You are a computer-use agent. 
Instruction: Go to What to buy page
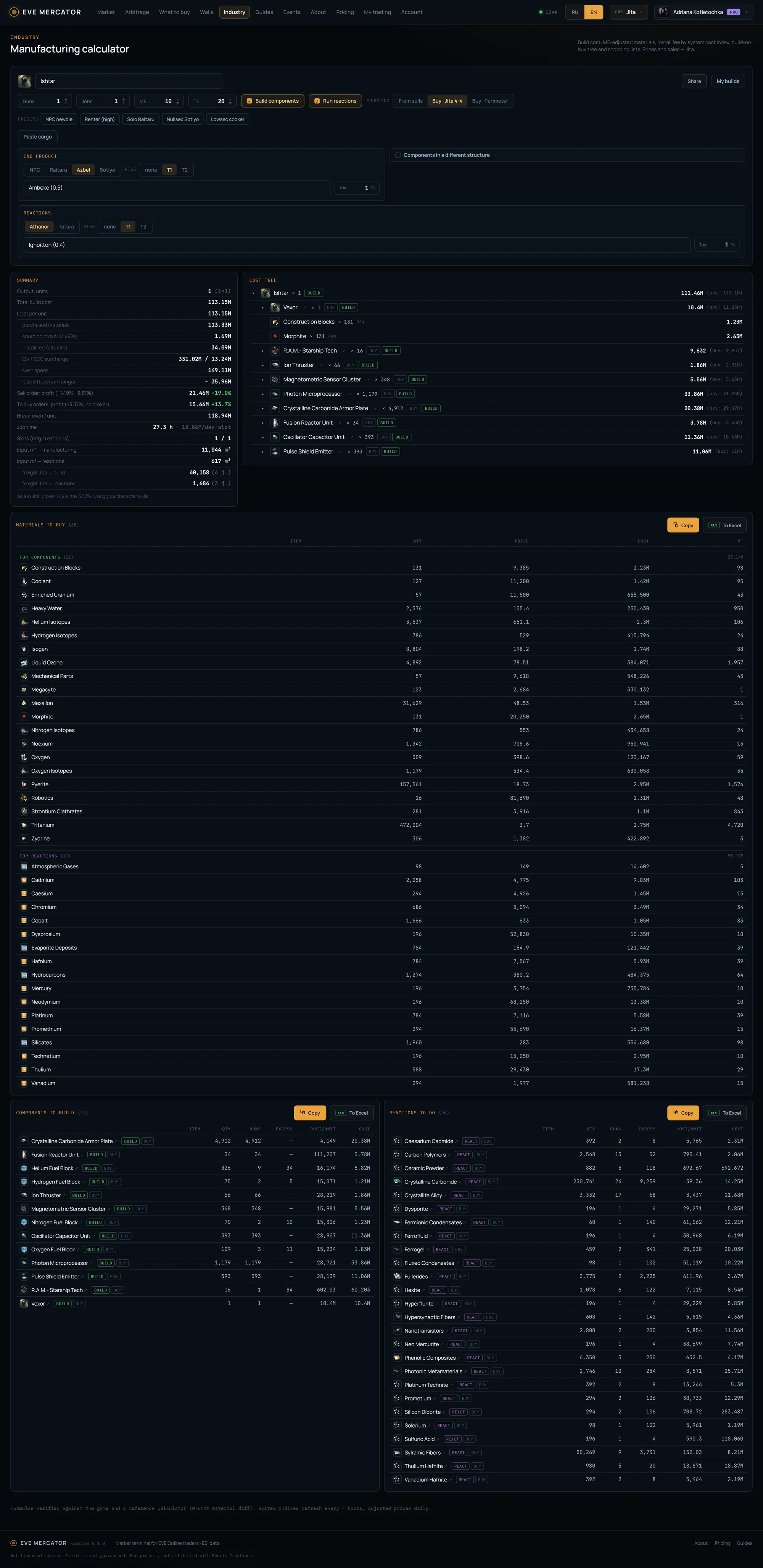(x=174, y=12)
